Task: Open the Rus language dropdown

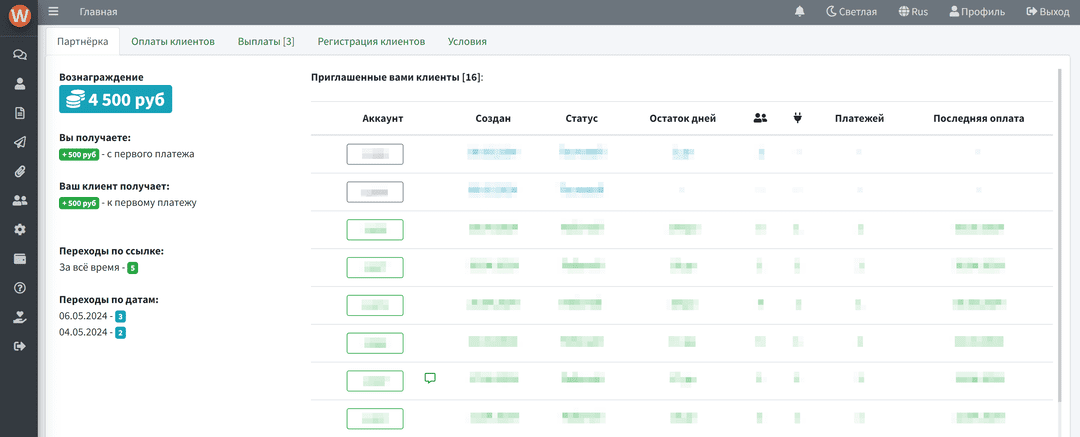Action: pyautogui.click(x=914, y=12)
